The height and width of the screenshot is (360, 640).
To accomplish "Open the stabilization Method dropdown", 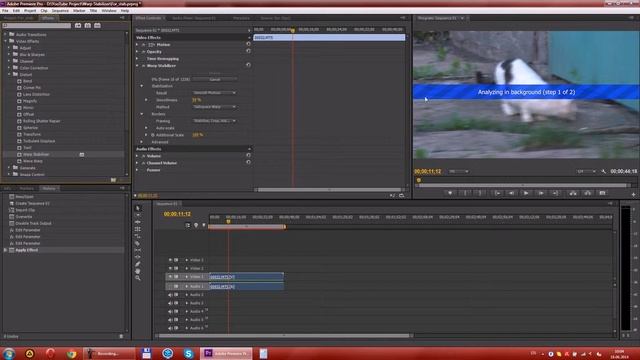I will coord(214,107).
